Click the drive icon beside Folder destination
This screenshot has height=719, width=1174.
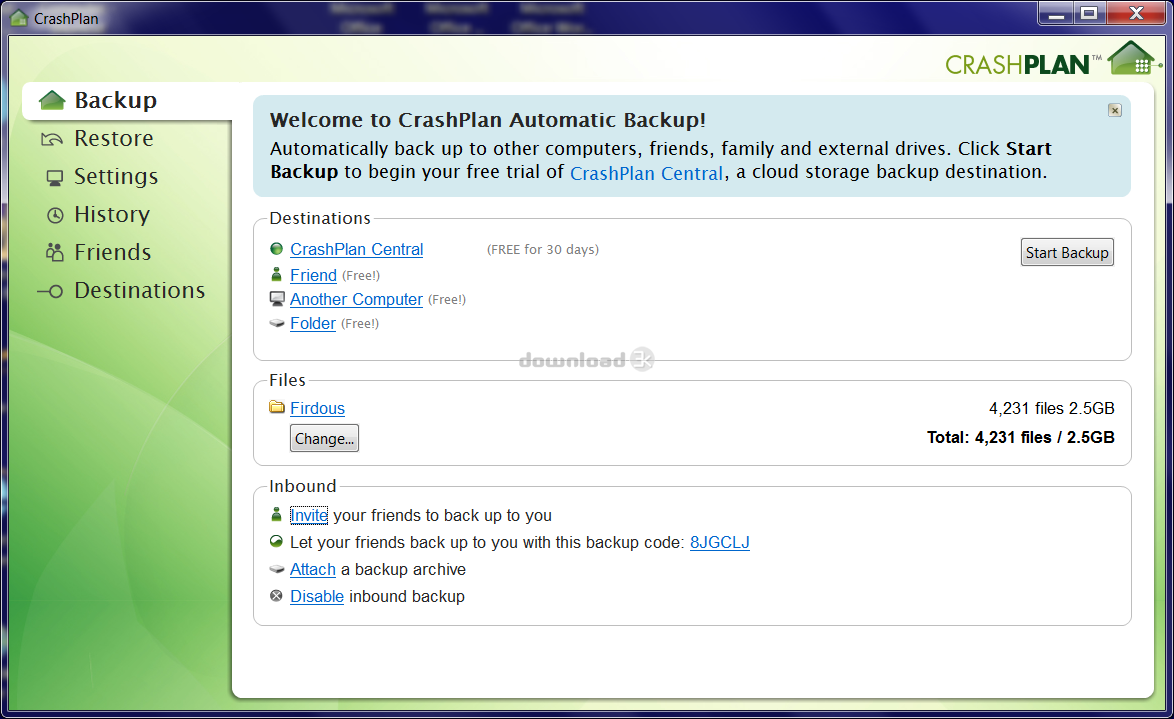pyautogui.click(x=277, y=324)
